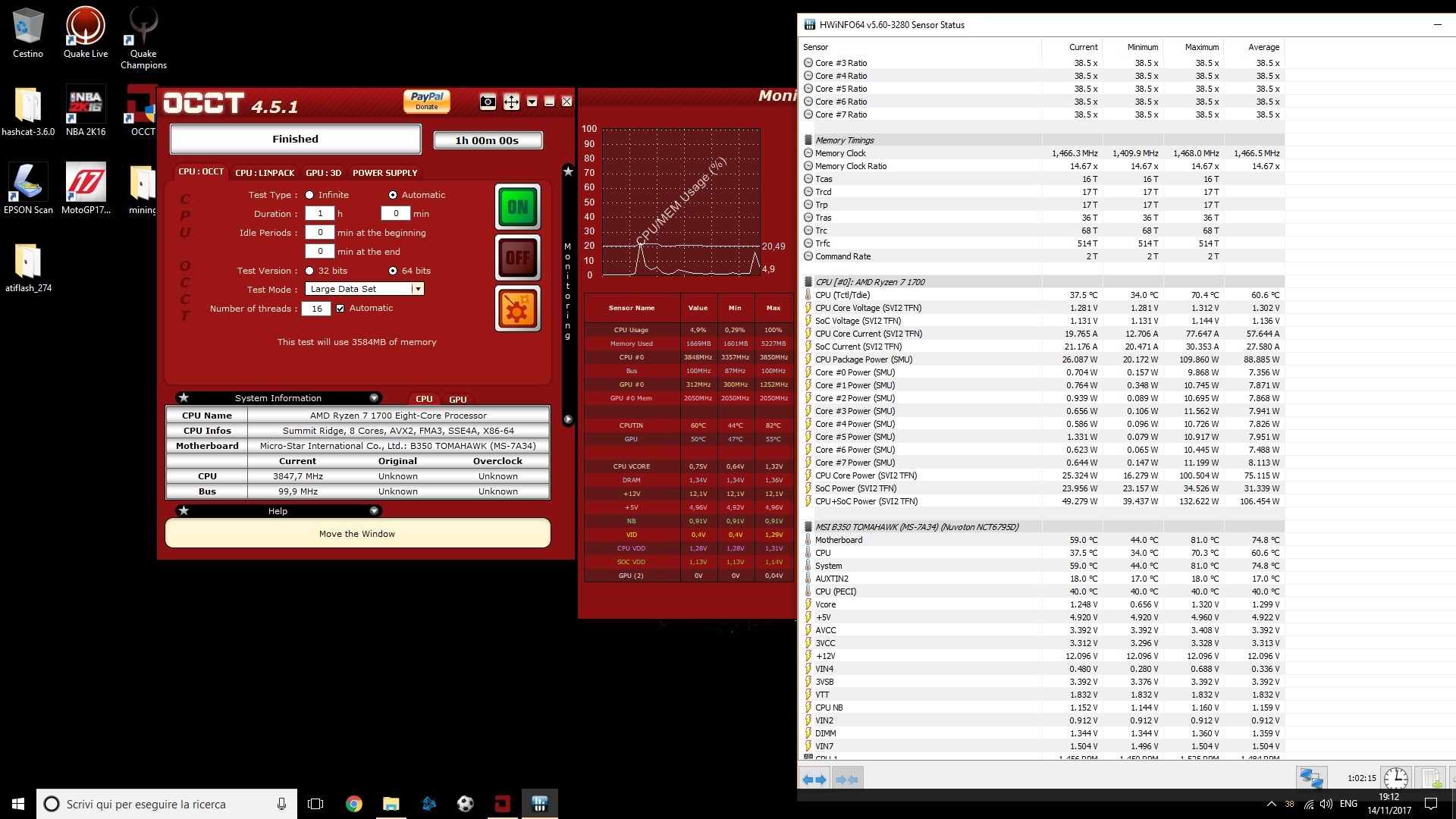Screen dimensions: 1456x819
Task: Click HWiNFO log file icon with plus
Action: pyautogui.click(x=1431, y=778)
